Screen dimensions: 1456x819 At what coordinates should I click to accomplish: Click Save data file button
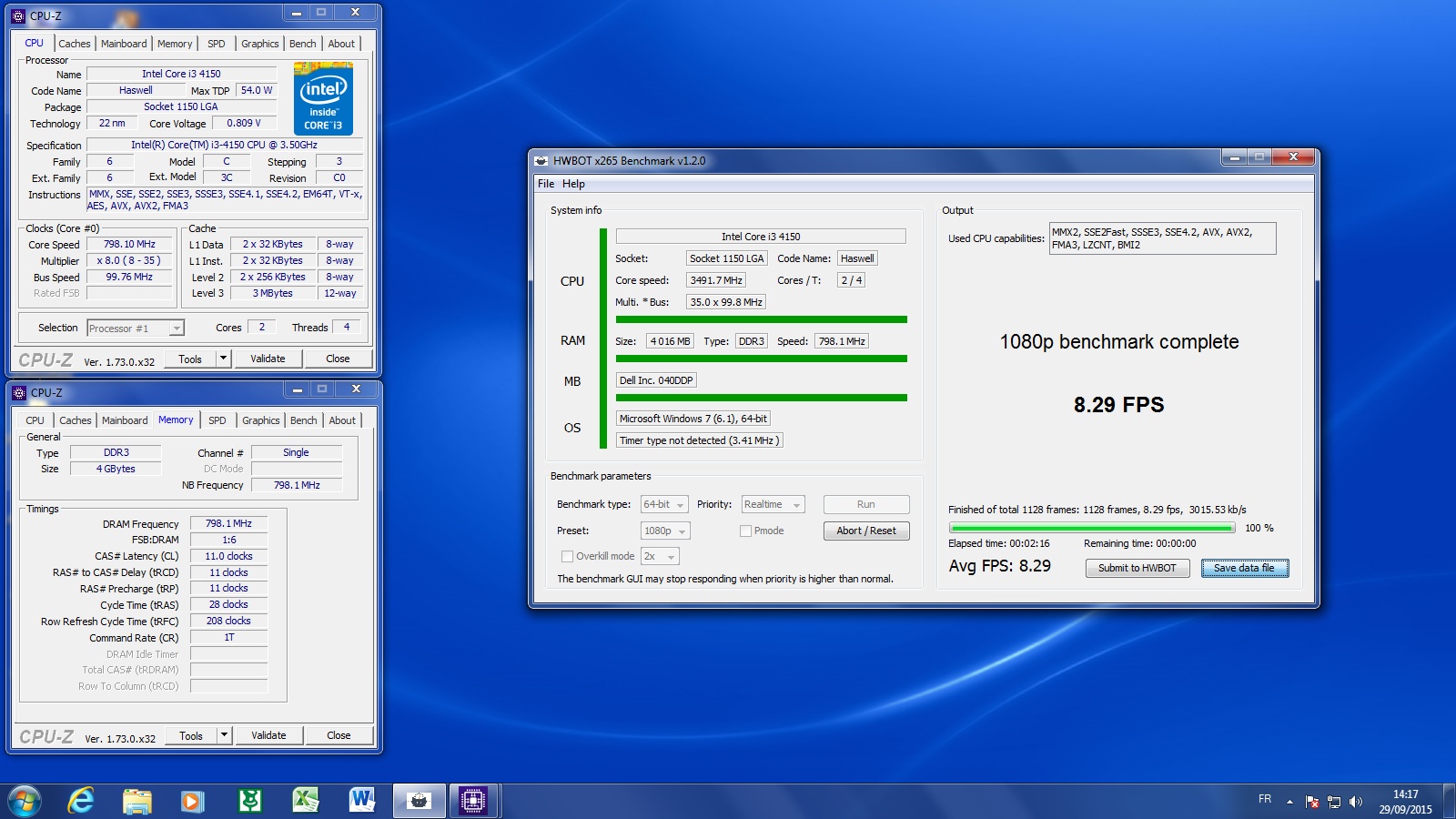[x=1245, y=568]
